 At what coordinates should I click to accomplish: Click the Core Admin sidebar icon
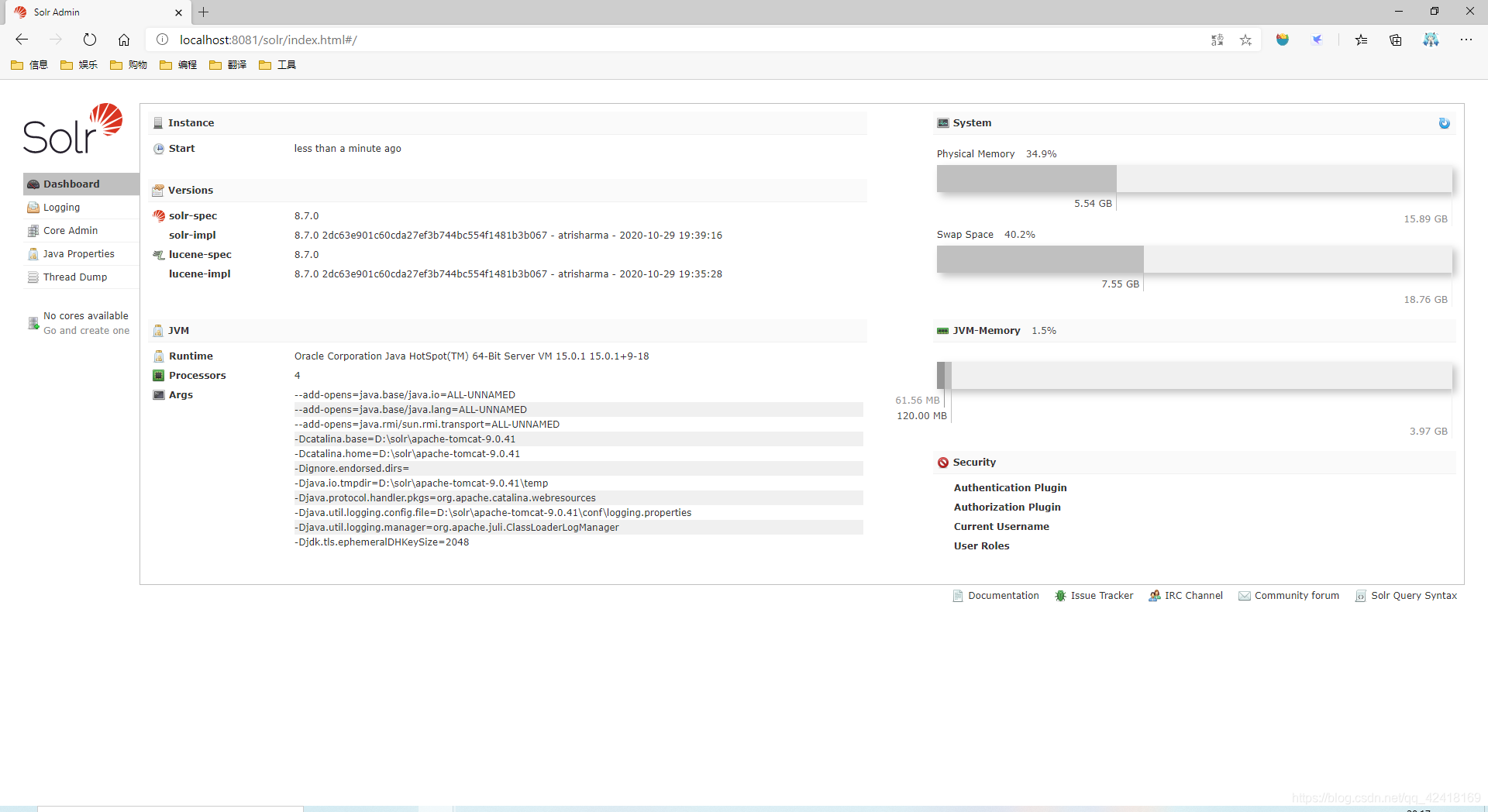tap(33, 231)
